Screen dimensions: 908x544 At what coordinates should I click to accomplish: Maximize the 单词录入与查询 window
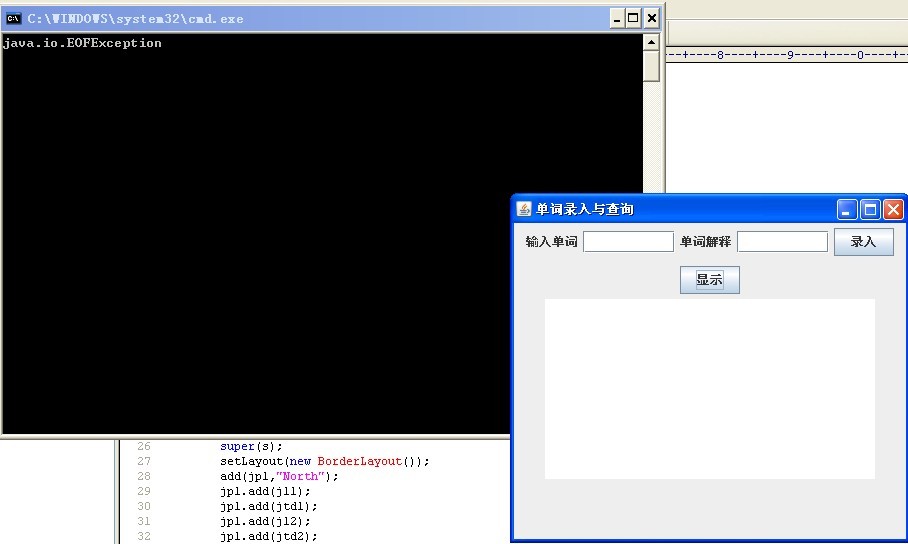(870, 209)
